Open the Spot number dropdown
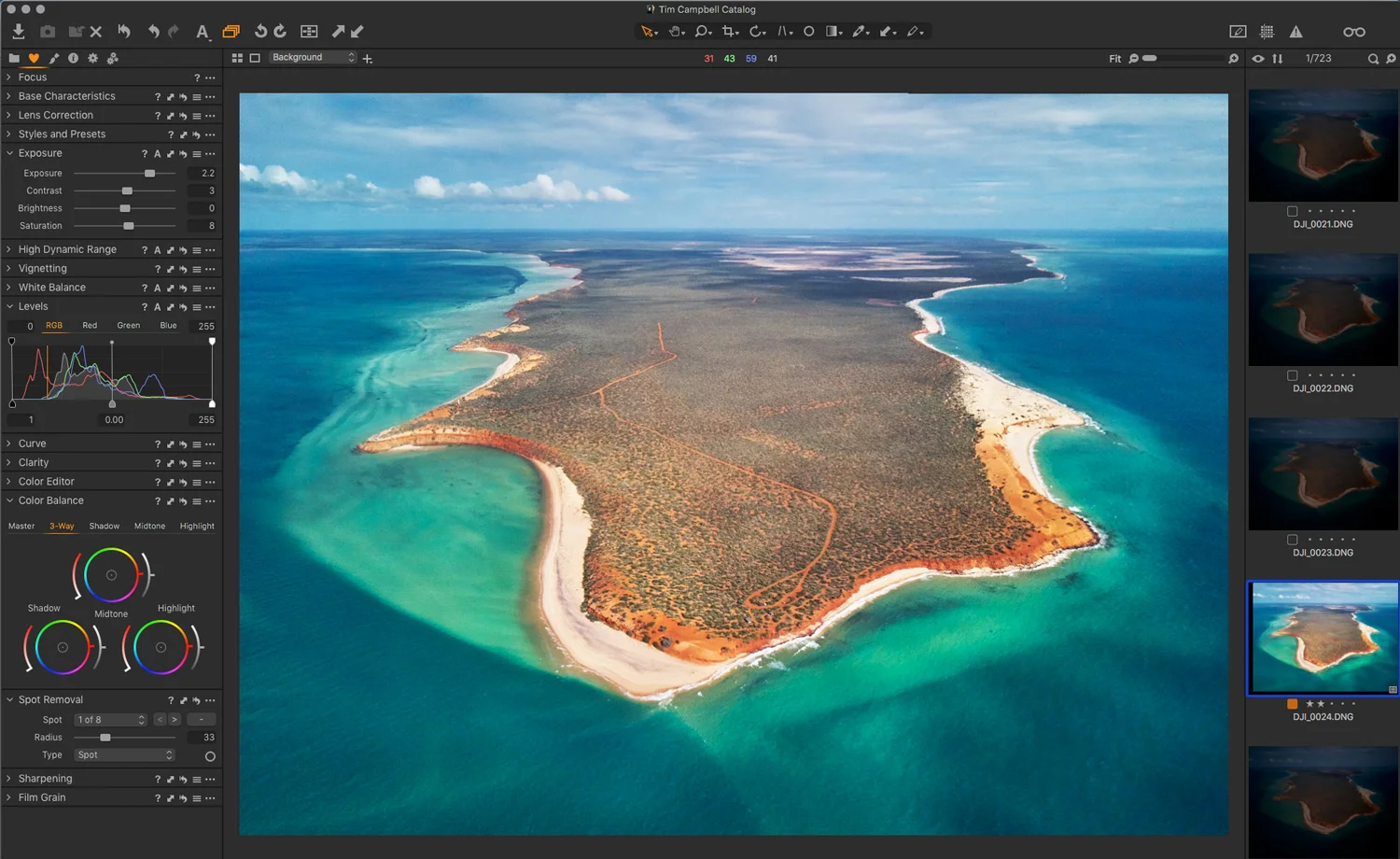 [111, 720]
